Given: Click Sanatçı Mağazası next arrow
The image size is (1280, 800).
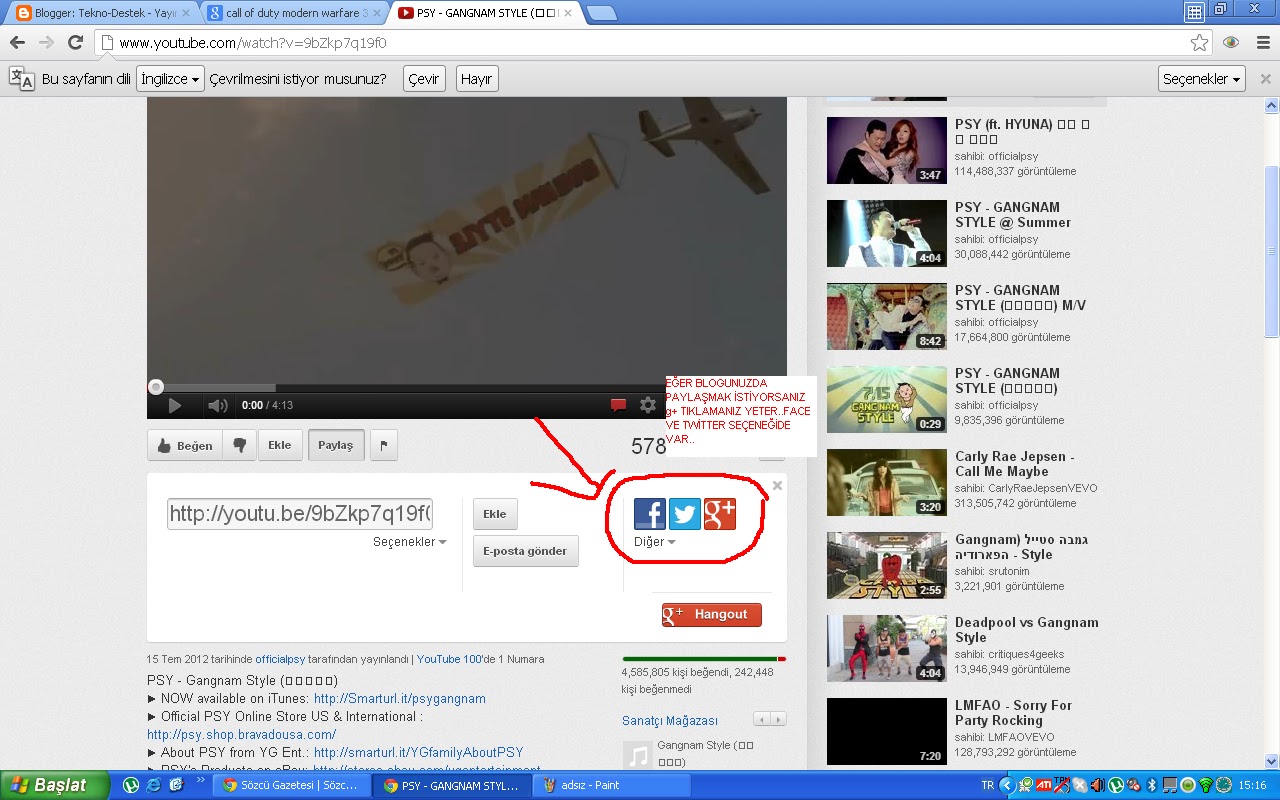Looking at the screenshot, I should 778,719.
